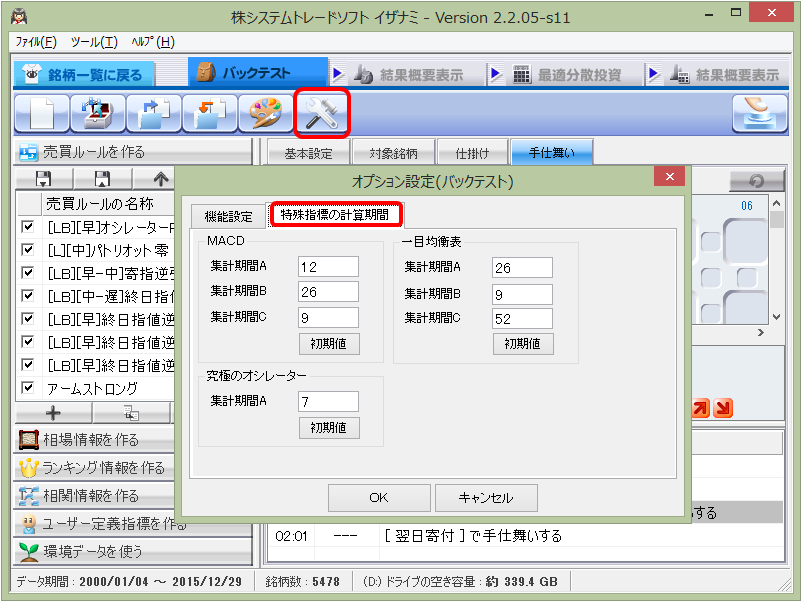The height and width of the screenshot is (602, 802).
Task: Switch to the 手仕舞い tab
Action: (x=552, y=152)
